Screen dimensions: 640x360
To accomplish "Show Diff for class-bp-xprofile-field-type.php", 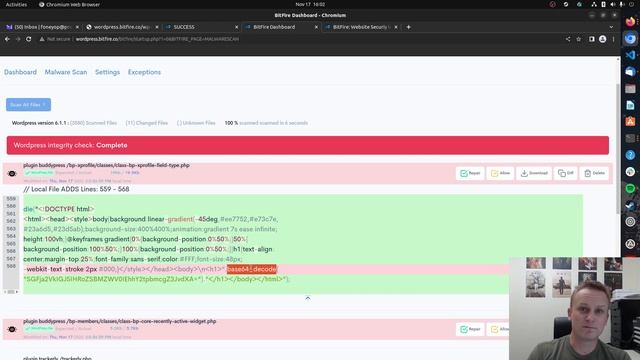I will point(565,173).
